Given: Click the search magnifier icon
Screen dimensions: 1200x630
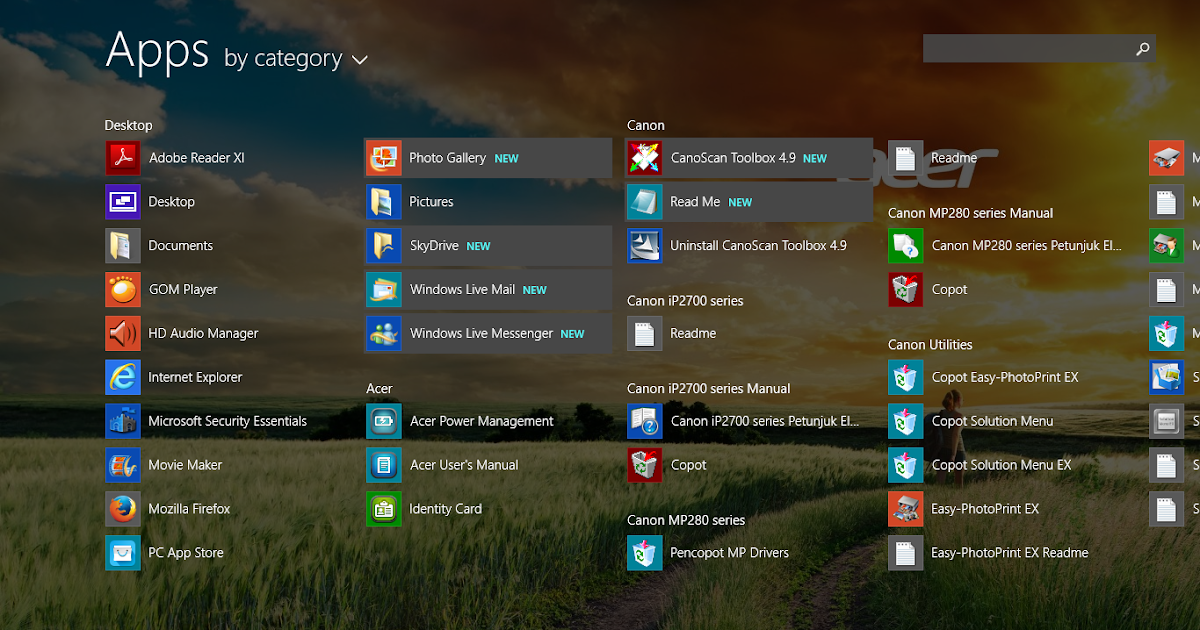Looking at the screenshot, I should tap(1143, 48).
